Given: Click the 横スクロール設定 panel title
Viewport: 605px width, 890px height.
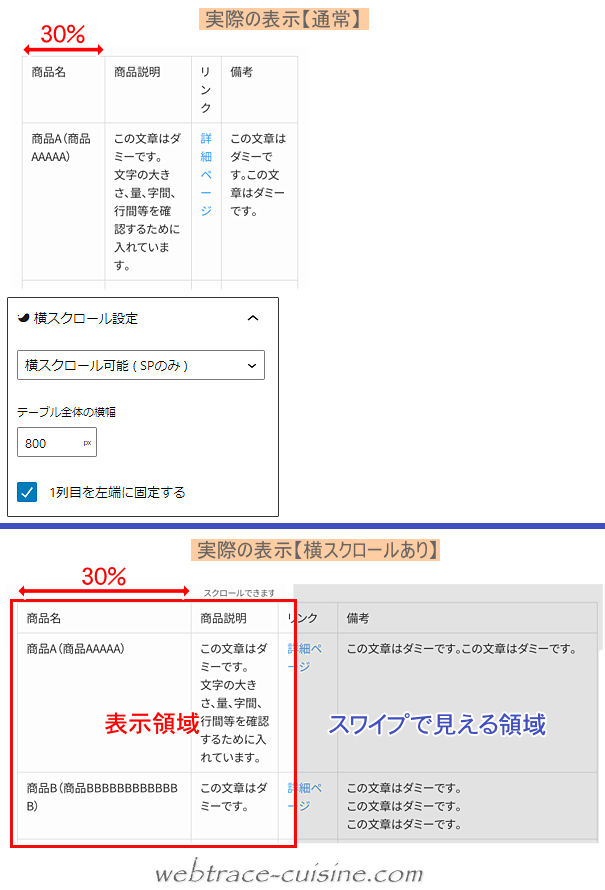Looking at the screenshot, I should point(86,318).
